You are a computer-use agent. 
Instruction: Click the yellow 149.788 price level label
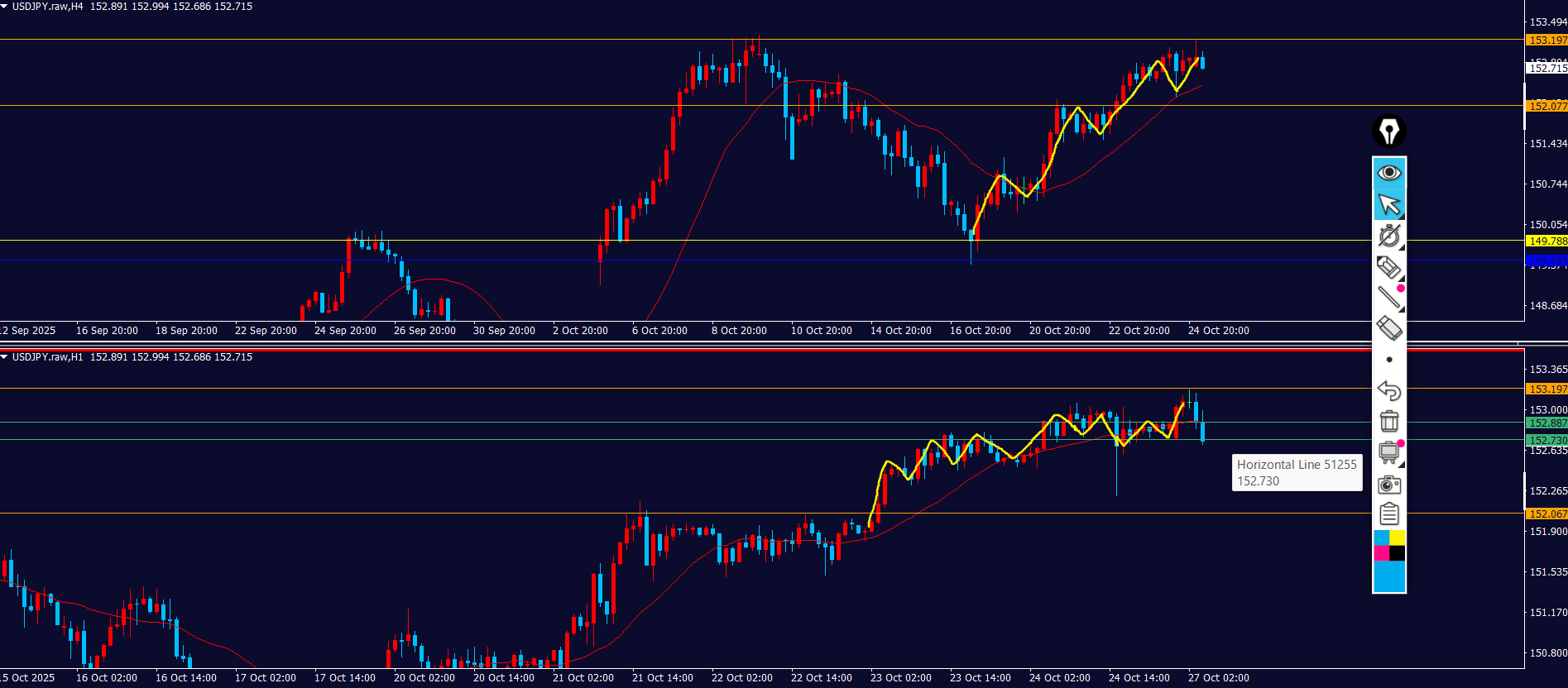point(1546,241)
